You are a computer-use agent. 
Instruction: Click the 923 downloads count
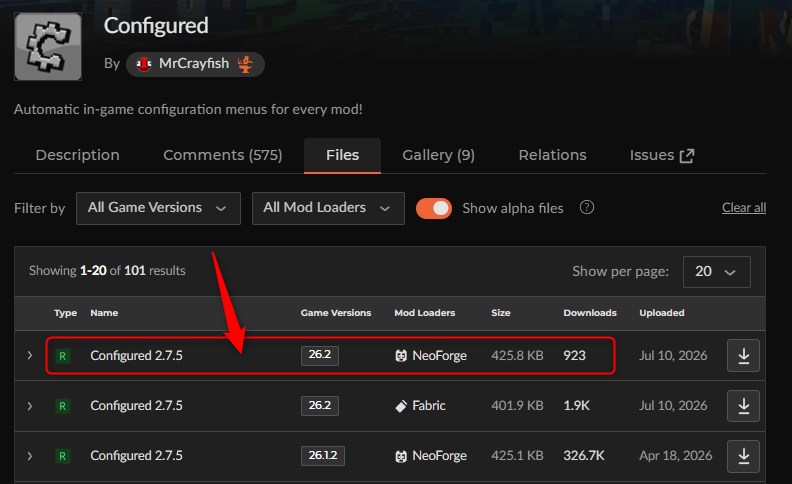pos(575,356)
